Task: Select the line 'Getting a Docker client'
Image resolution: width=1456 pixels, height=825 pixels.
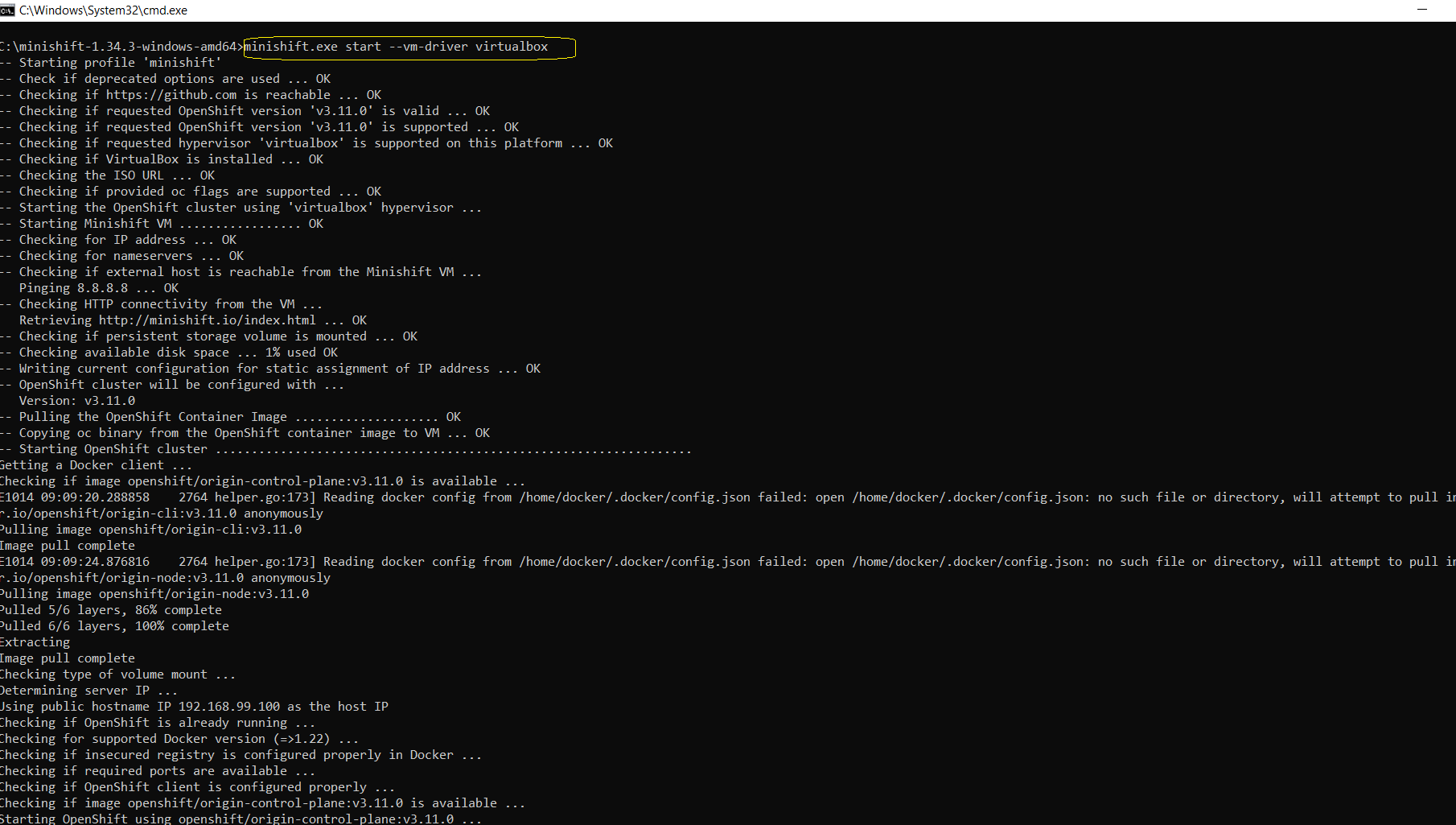Action: click(x=96, y=465)
